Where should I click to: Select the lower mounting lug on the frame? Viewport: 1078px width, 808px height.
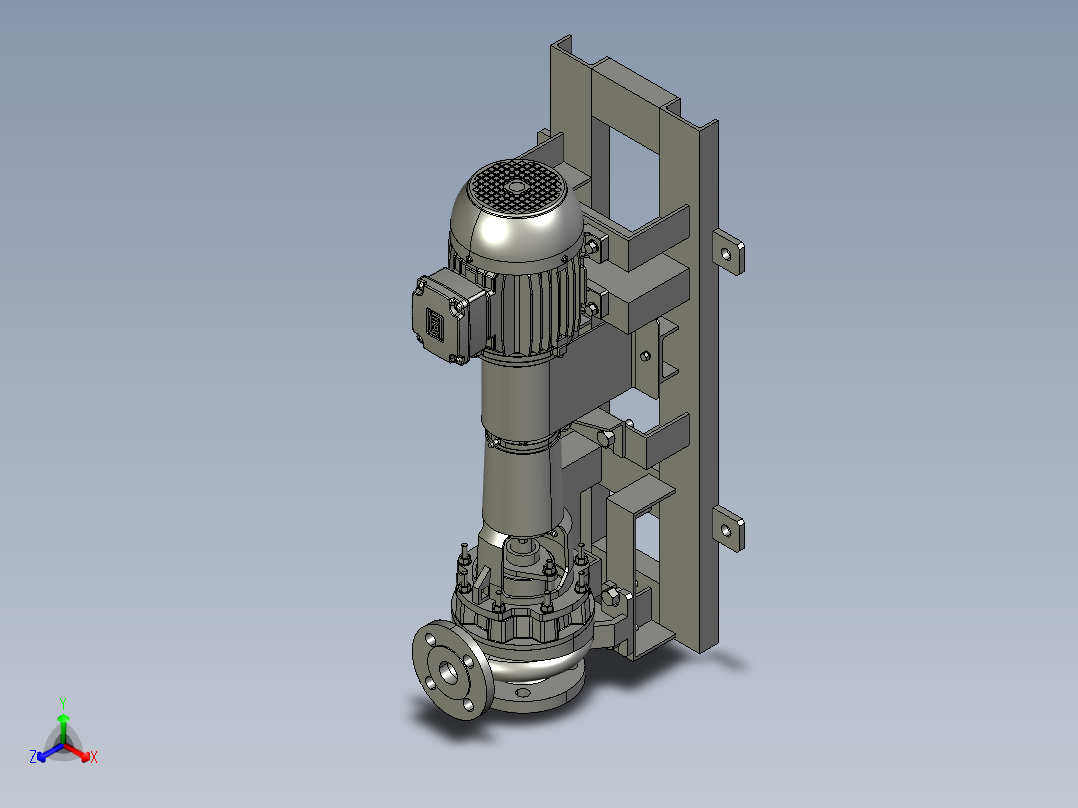pos(728,529)
